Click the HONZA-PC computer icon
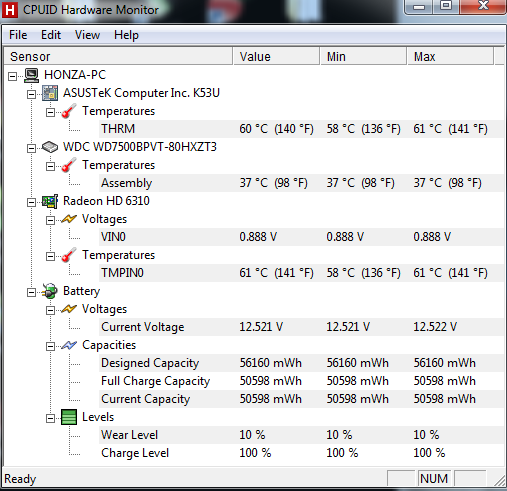The height and width of the screenshot is (491, 507). tap(32, 75)
